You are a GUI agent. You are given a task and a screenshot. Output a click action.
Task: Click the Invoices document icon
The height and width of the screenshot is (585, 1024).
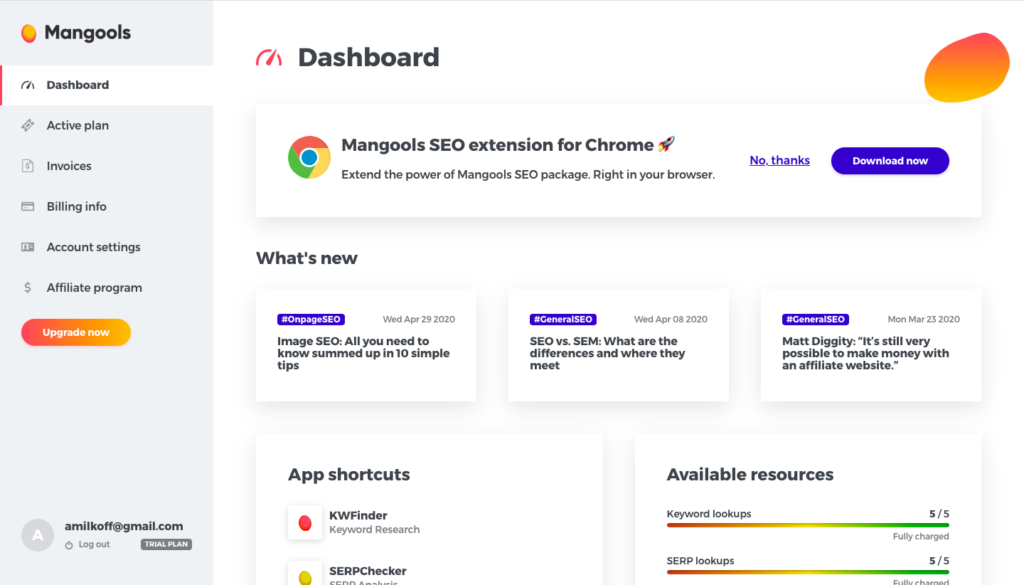(27, 166)
